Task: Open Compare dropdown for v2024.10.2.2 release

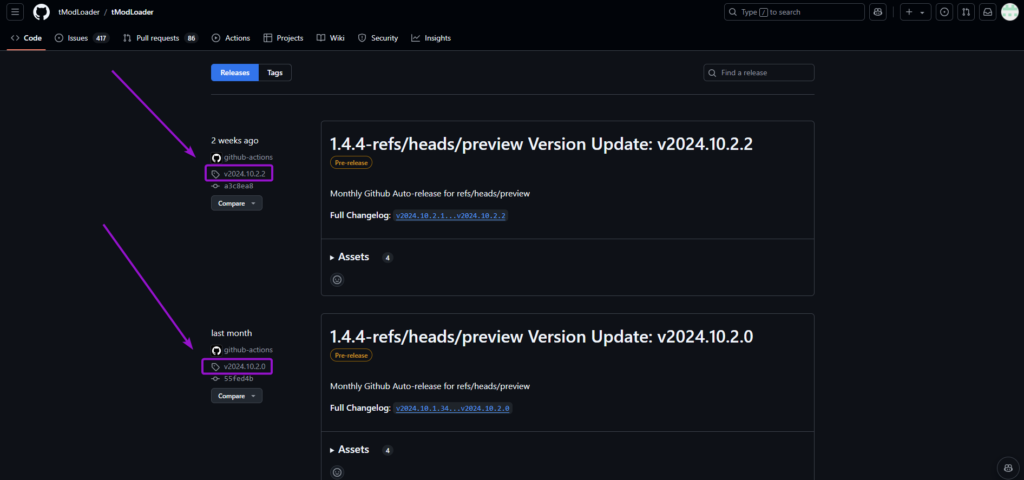Action: [x=236, y=203]
